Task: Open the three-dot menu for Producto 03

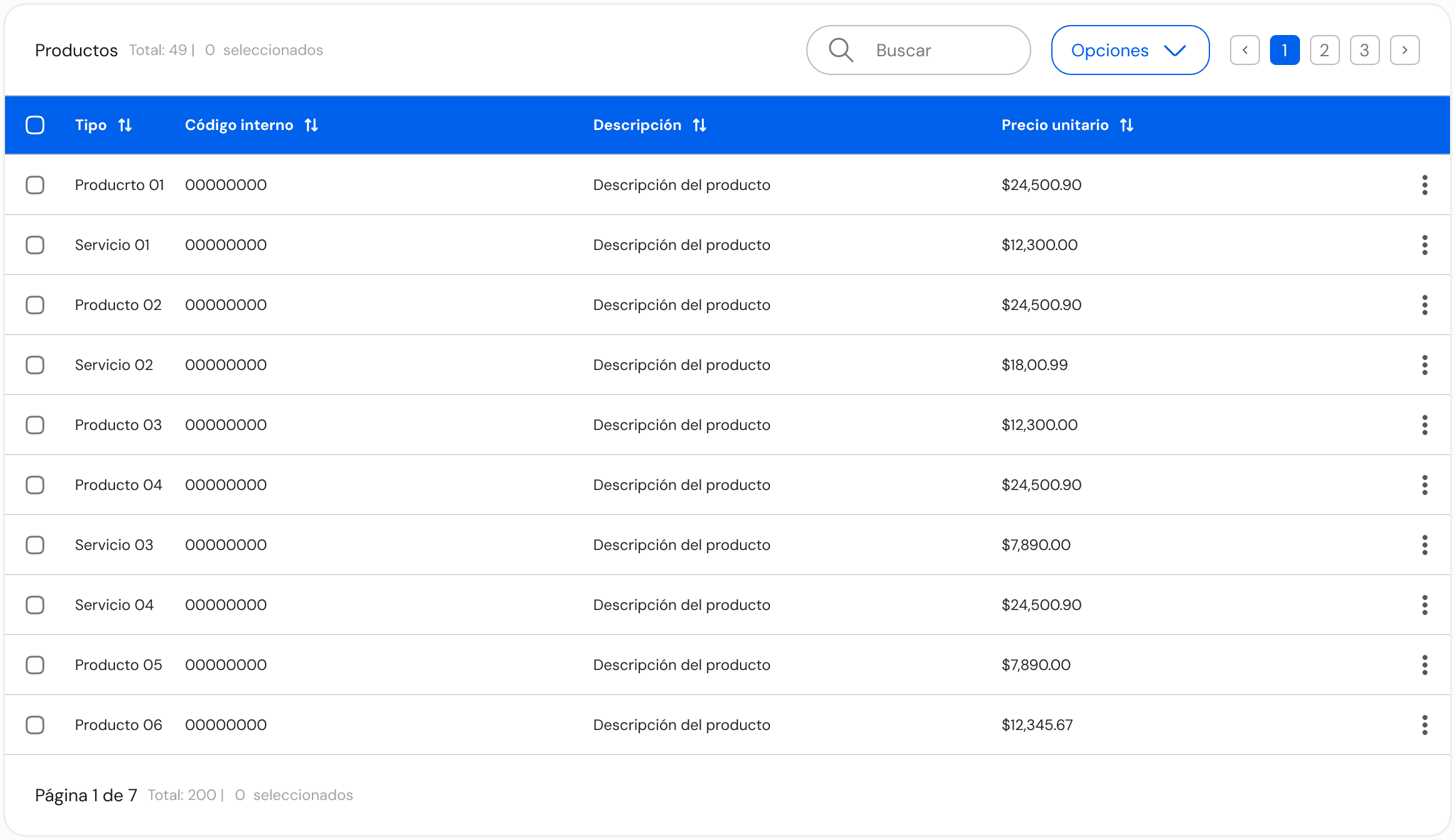Action: [1425, 425]
